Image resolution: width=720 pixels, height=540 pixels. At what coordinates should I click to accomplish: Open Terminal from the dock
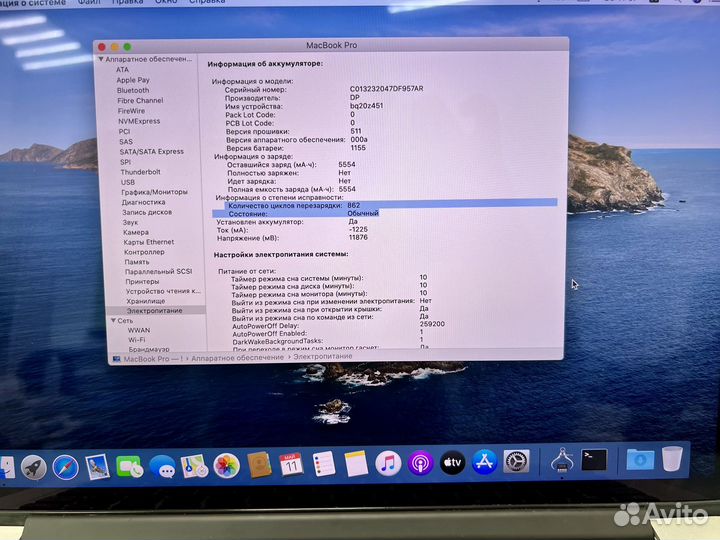594,460
